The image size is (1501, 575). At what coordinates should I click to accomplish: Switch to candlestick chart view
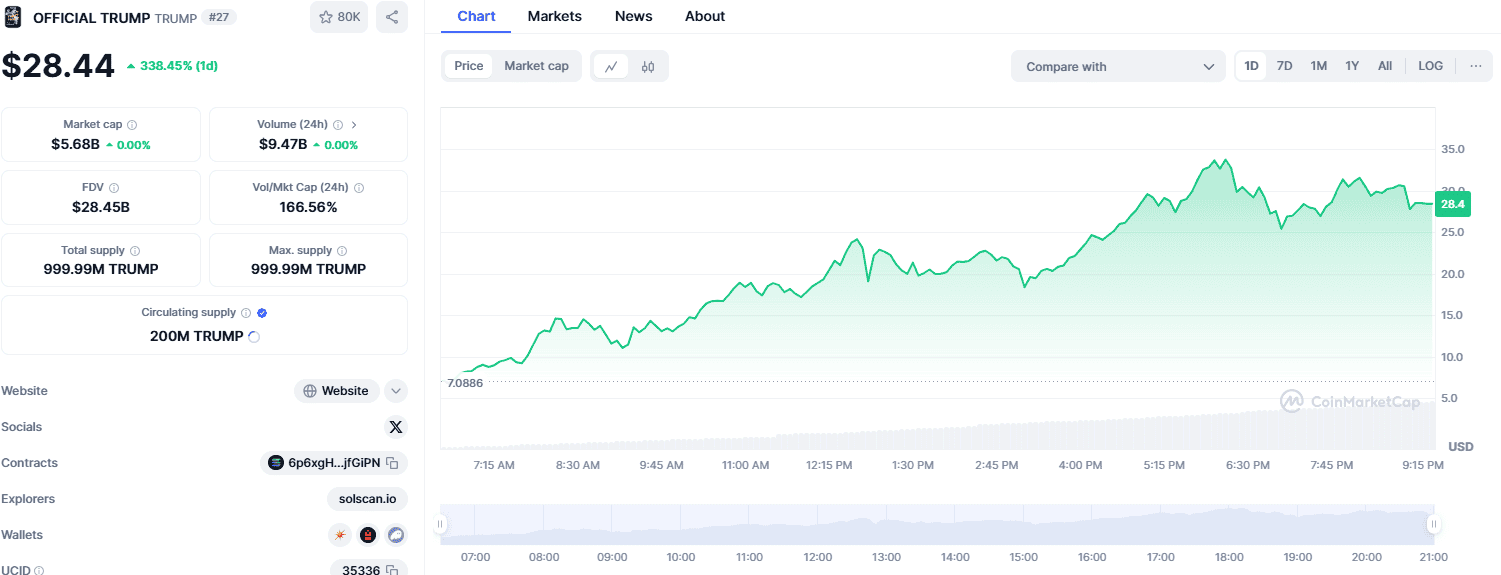point(648,67)
